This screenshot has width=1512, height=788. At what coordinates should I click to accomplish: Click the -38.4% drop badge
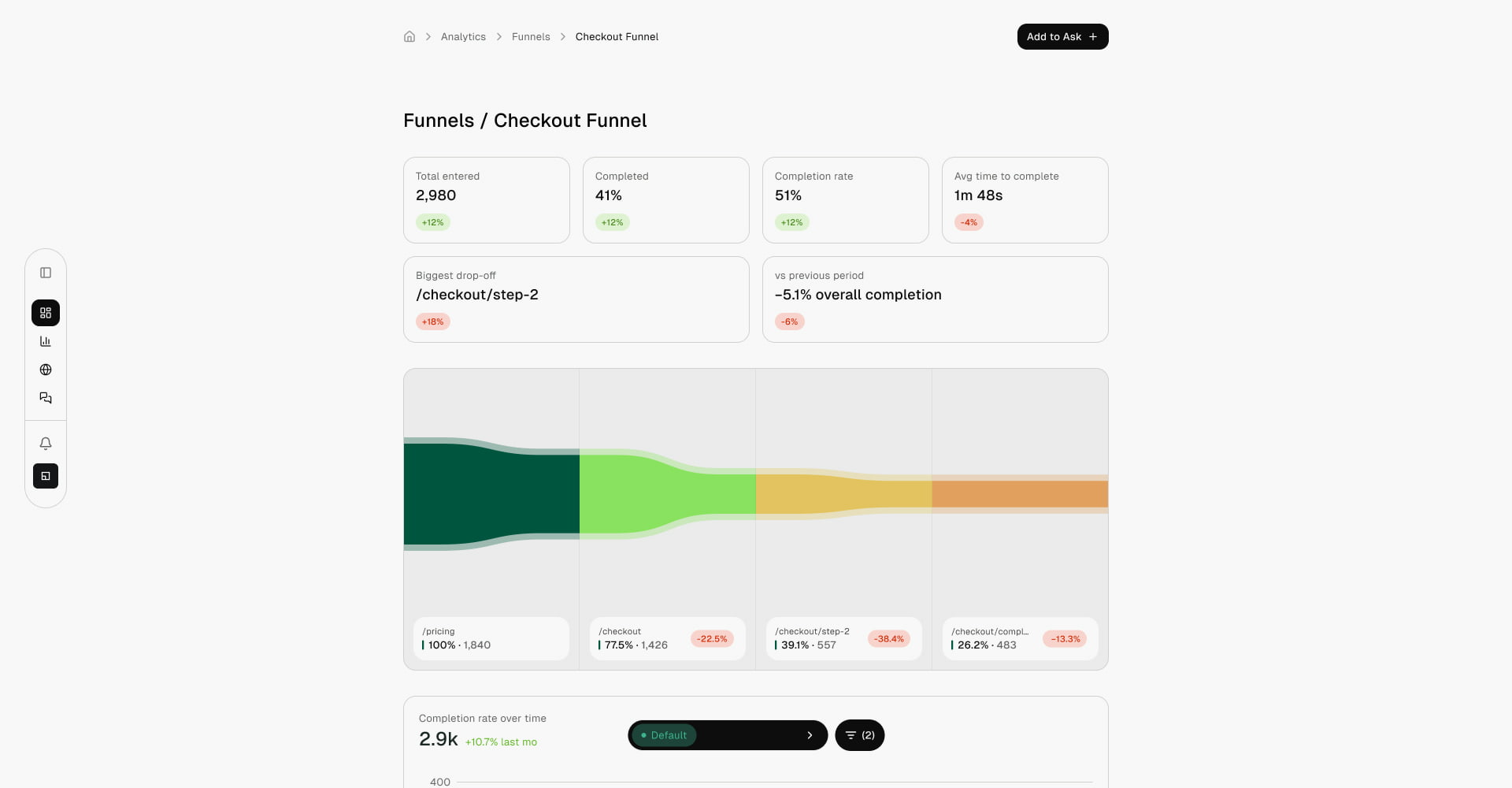click(x=889, y=639)
